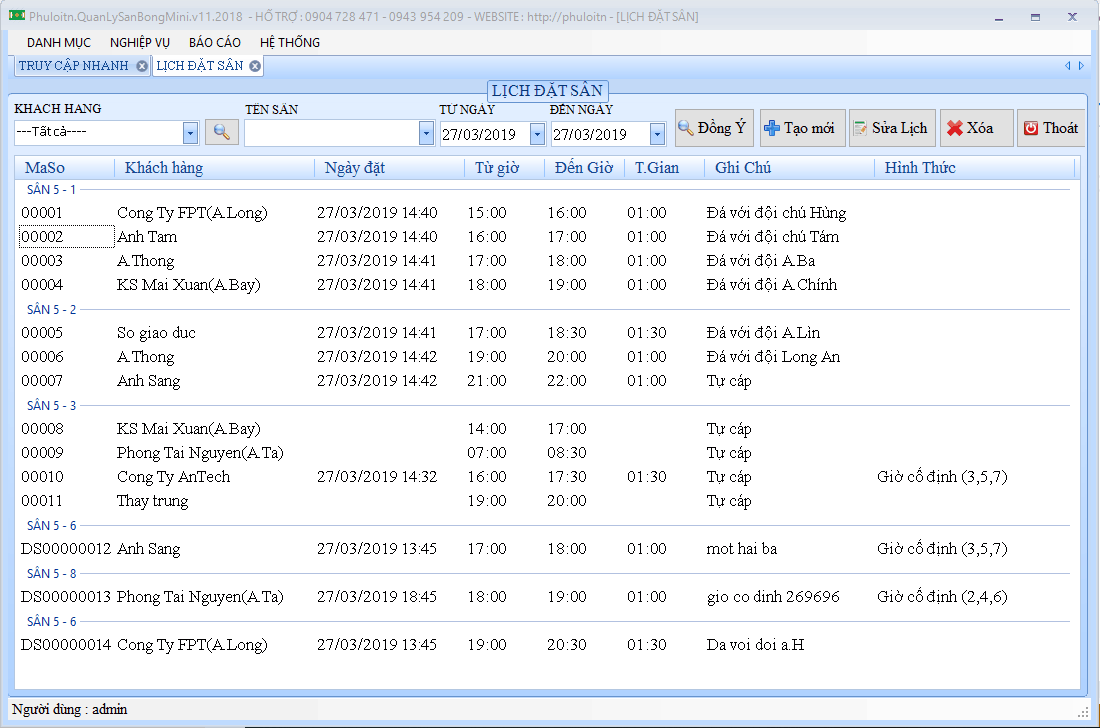Click the tab scroll left arrow
The image size is (1100, 728).
point(1068,65)
